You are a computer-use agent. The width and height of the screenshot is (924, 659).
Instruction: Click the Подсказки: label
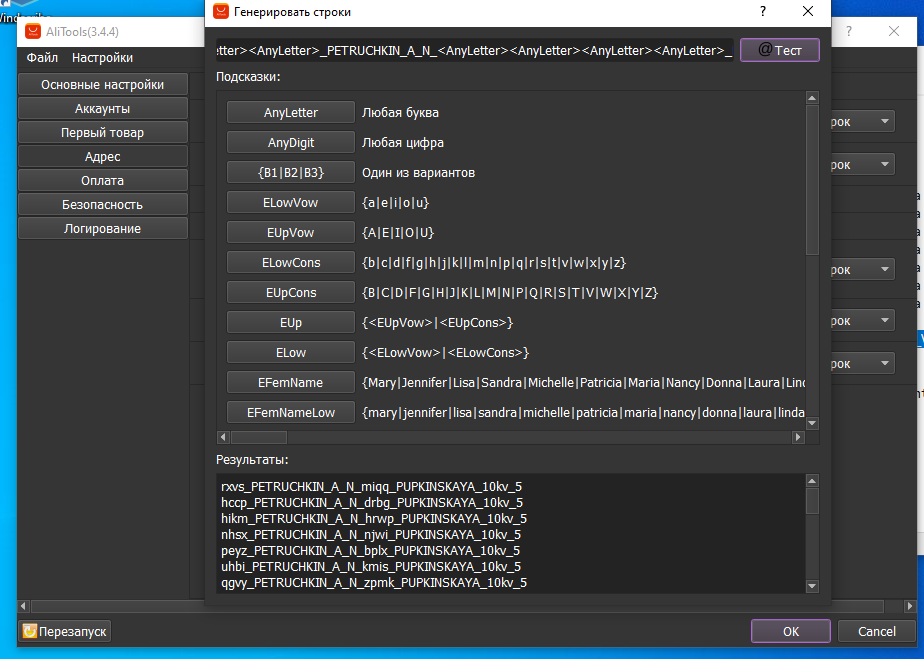[x=248, y=77]
